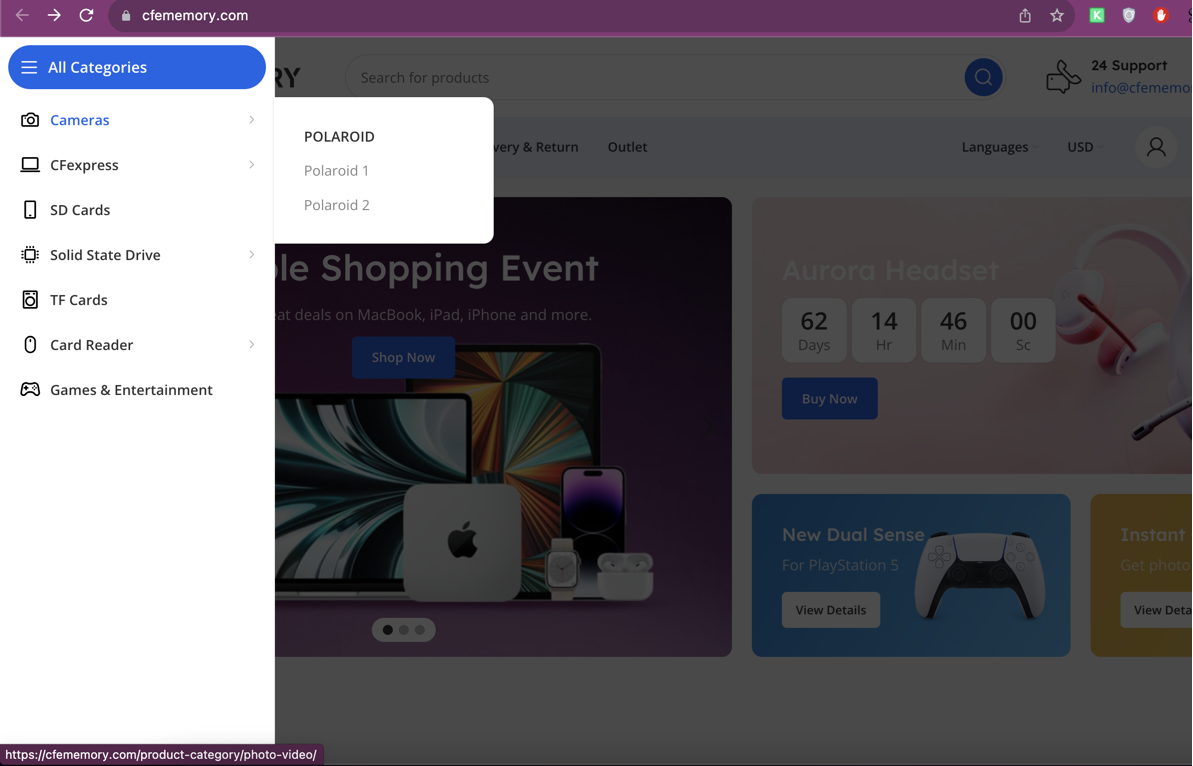Expand the Solid State Drive chevron

tap(252, 254)
